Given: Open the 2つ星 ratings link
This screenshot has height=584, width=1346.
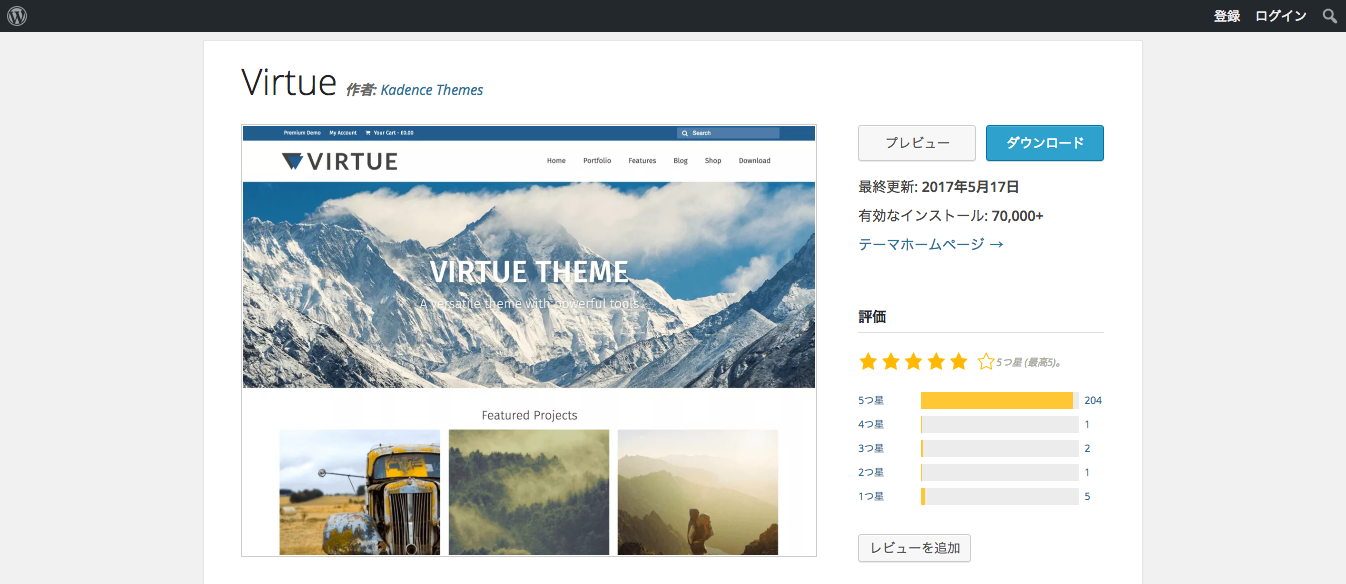Looking at the screenshot, I should (871, 472).
